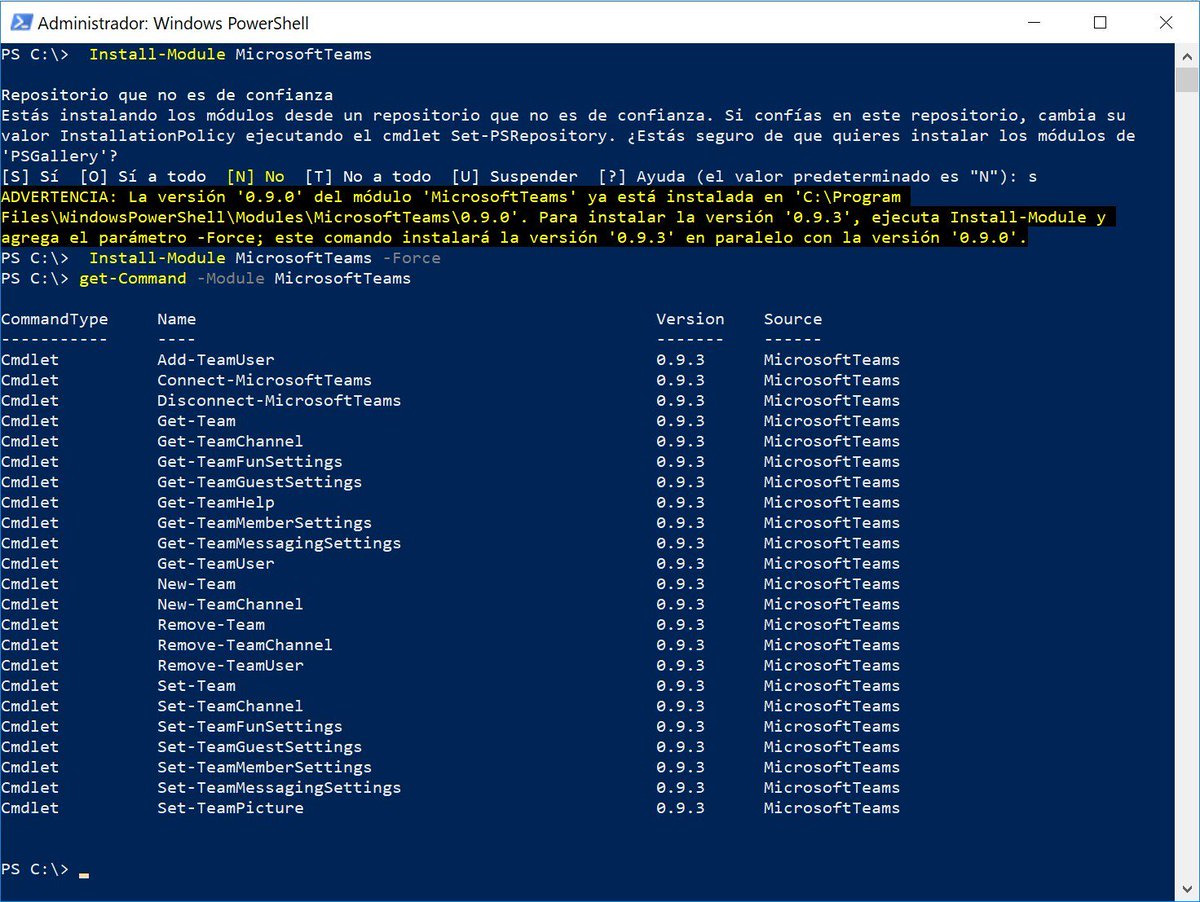Viewport: 1200px width, 902px height.
Task: Select the Get-Team cmdlet name
Action: click(x=196, y=421)
